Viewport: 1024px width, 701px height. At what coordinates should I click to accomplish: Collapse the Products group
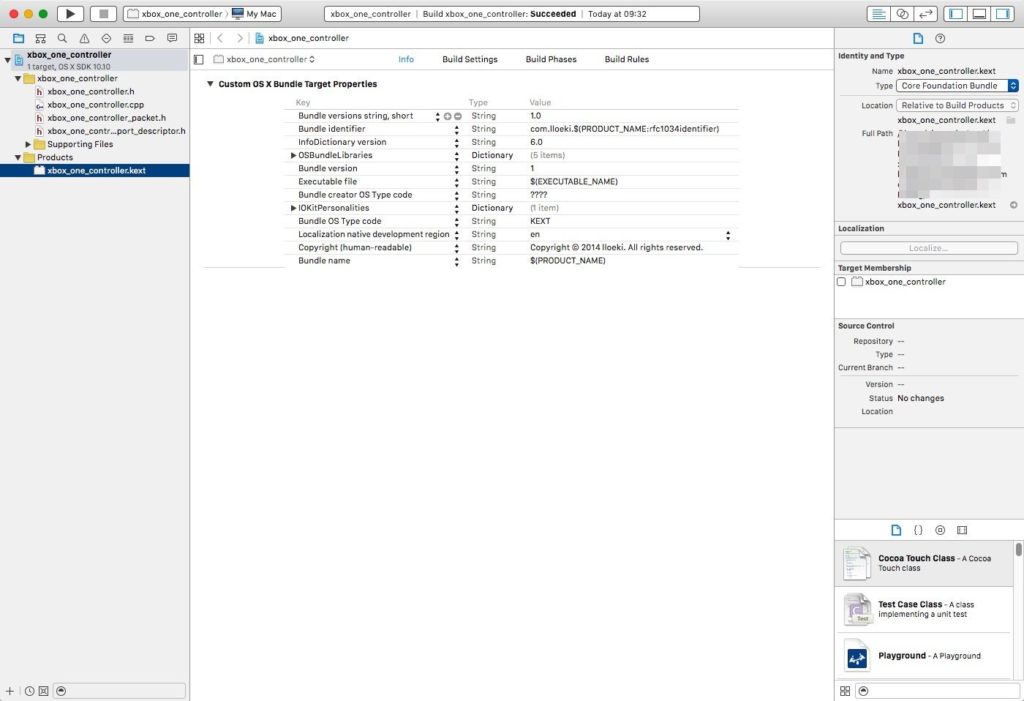18,157
